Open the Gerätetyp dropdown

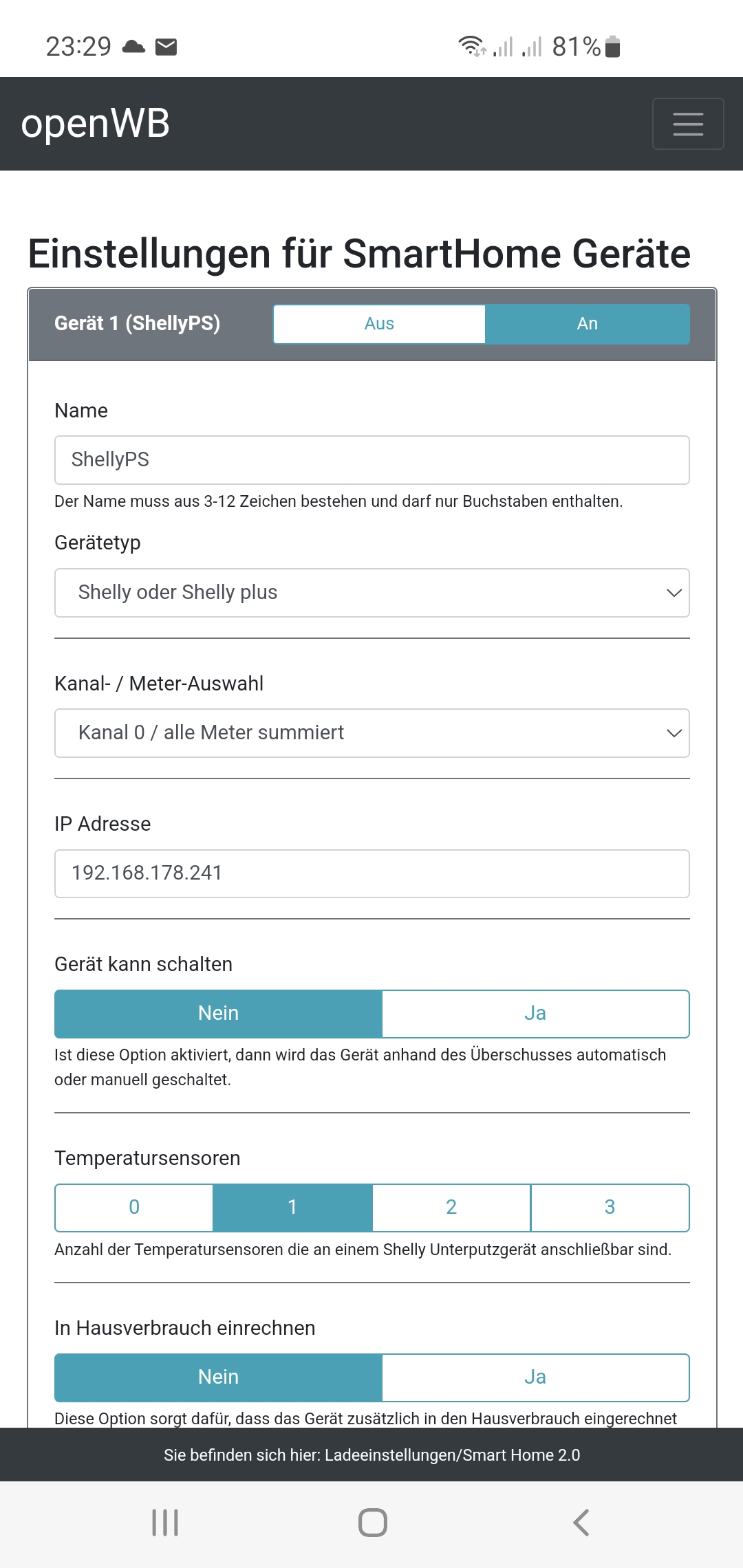(x=371, y=593)
